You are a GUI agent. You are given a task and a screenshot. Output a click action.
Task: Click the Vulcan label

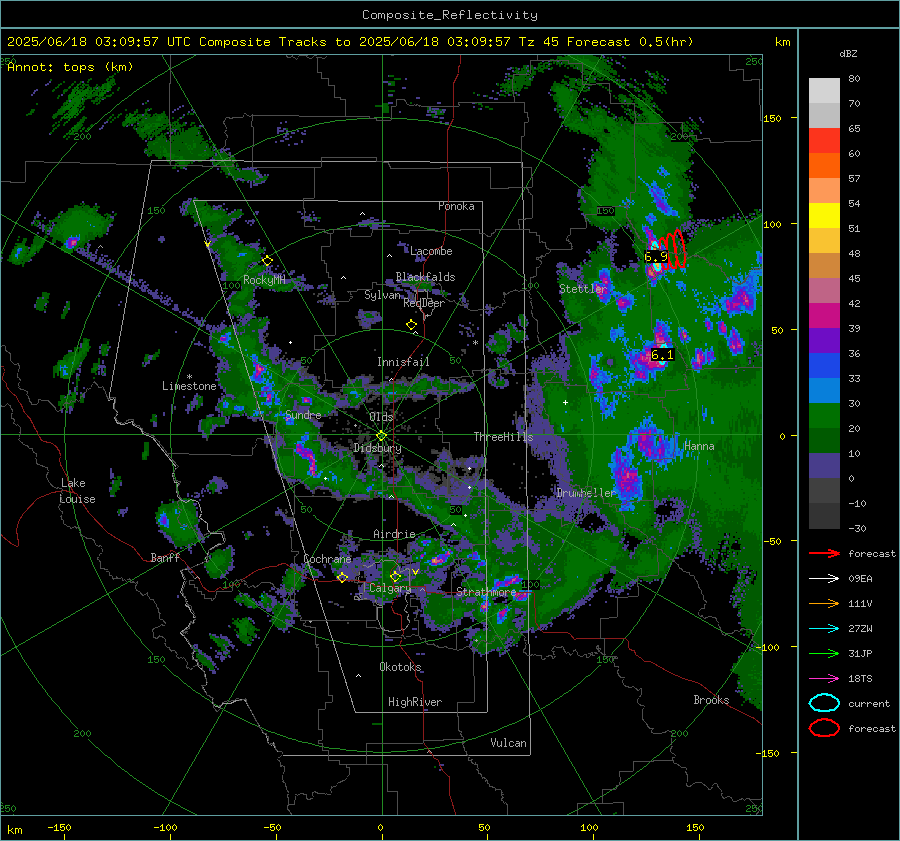(x=509, y=743)
